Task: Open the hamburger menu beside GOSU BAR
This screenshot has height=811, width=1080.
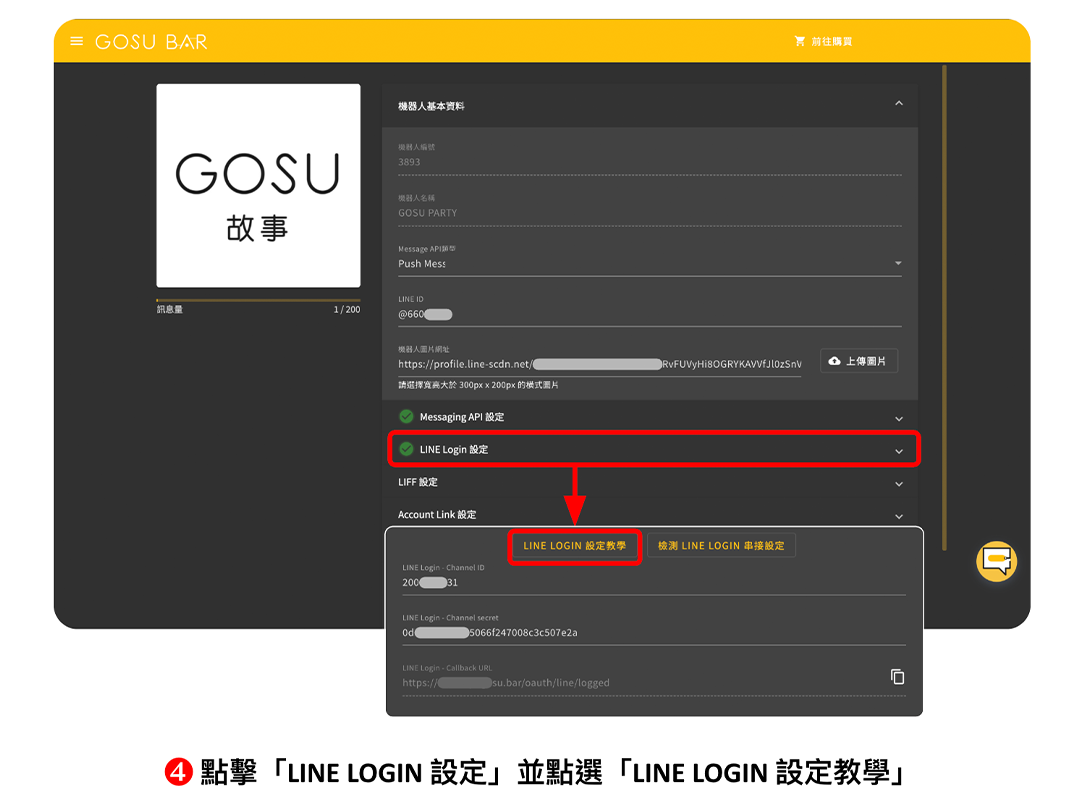Action: pos(76,41)
